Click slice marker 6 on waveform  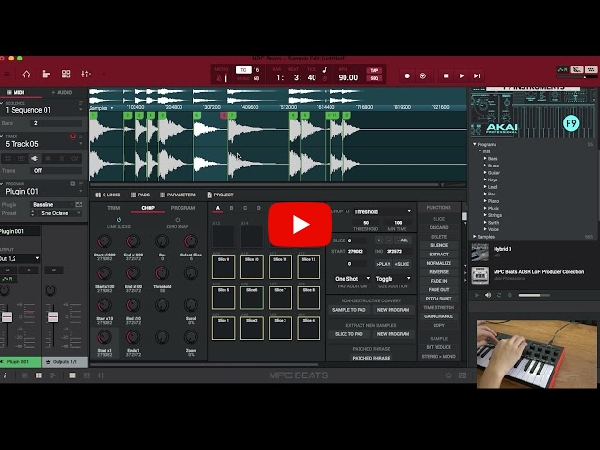197,115
